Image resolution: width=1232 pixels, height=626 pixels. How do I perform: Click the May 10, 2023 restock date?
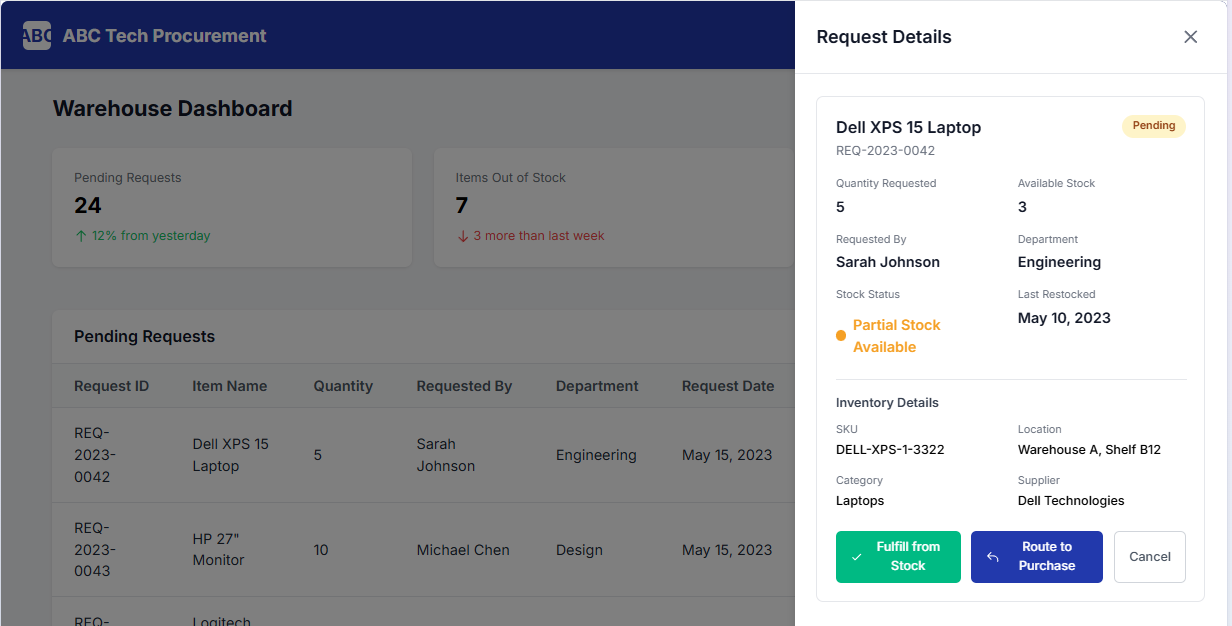[1064, 318]
